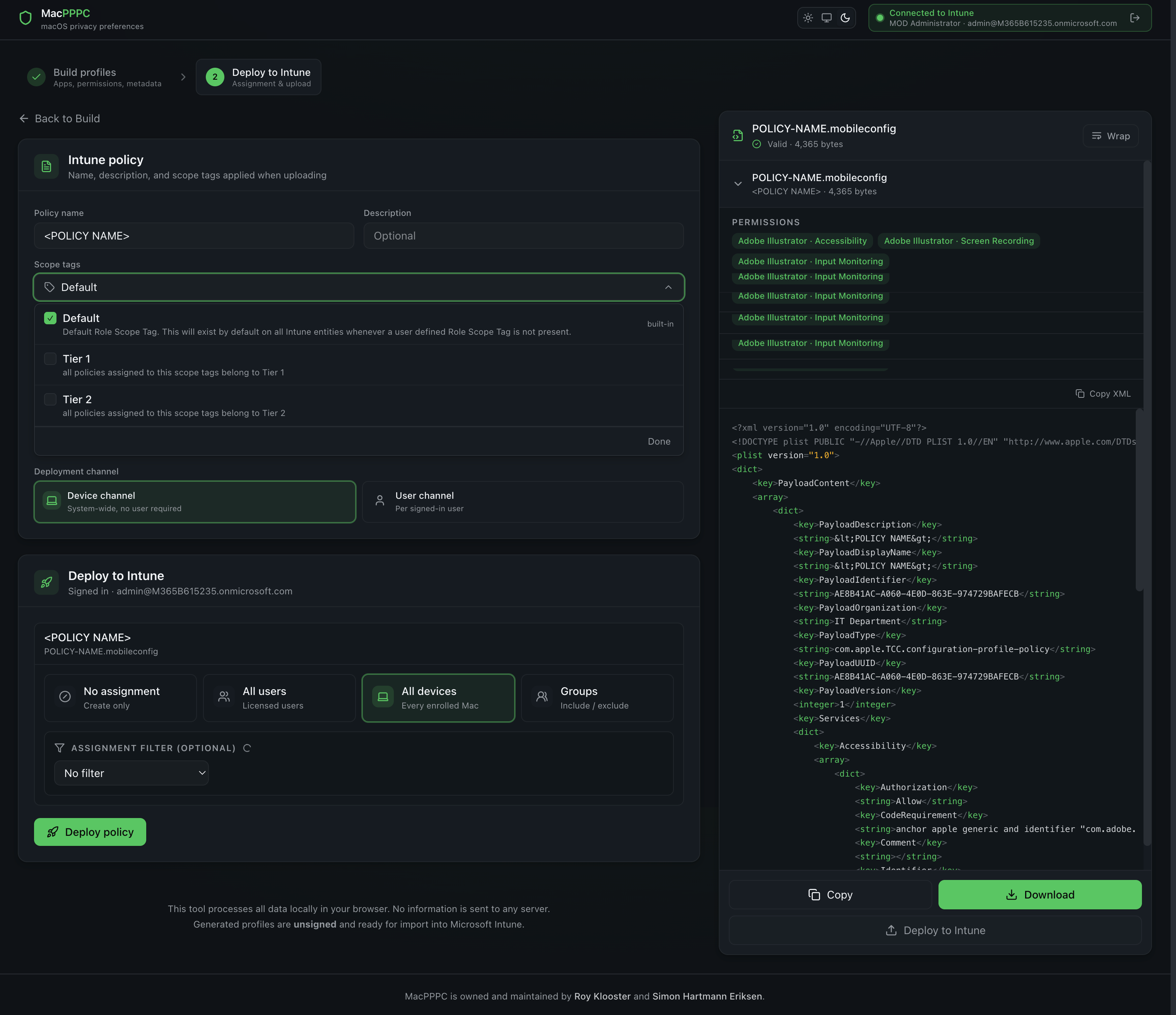Collapse the Scope tags Default dropdown

359,287
